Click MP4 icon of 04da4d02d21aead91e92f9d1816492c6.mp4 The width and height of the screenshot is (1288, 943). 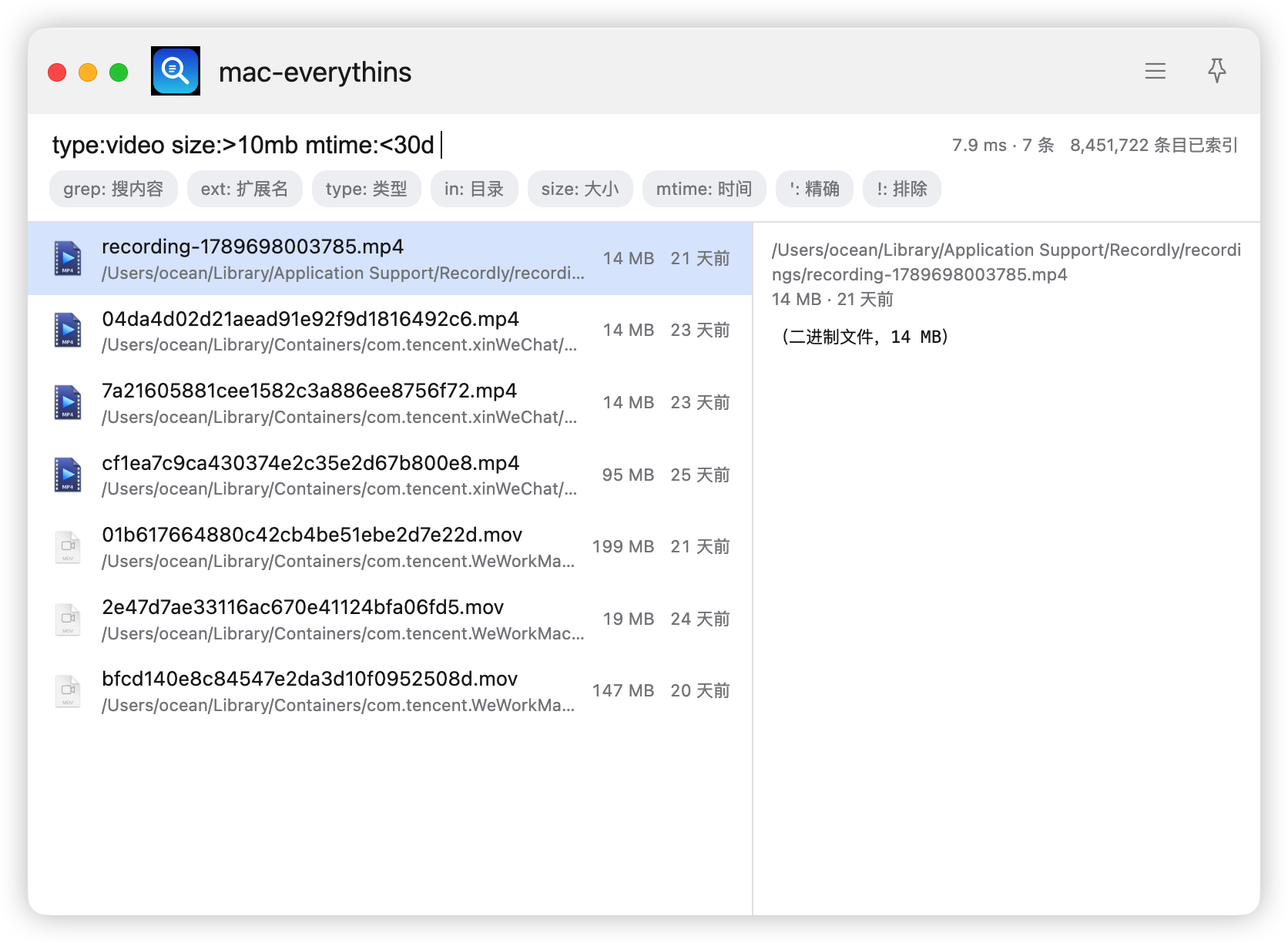click(68, 330)
